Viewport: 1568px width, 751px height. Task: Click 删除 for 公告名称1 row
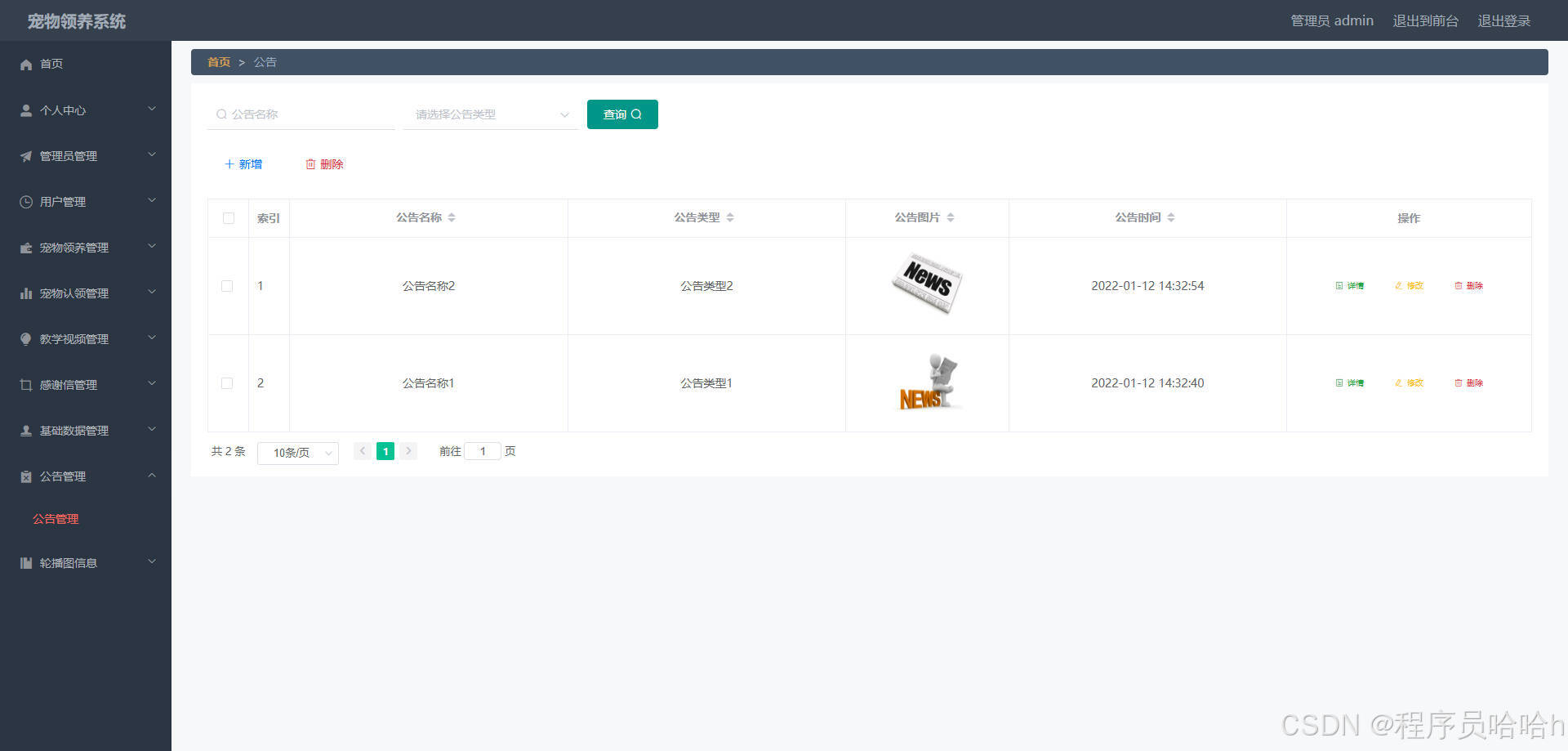(1468, 383)
